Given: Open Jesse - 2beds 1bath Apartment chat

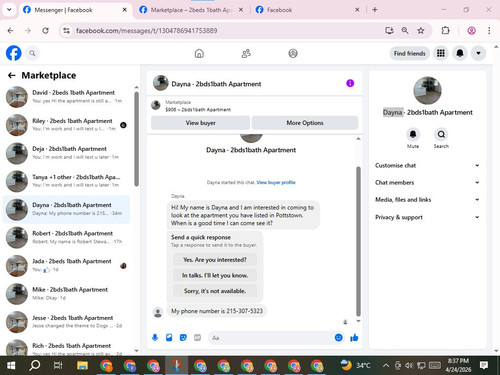Looking at the screenshot, I should [x=66, y=322].
